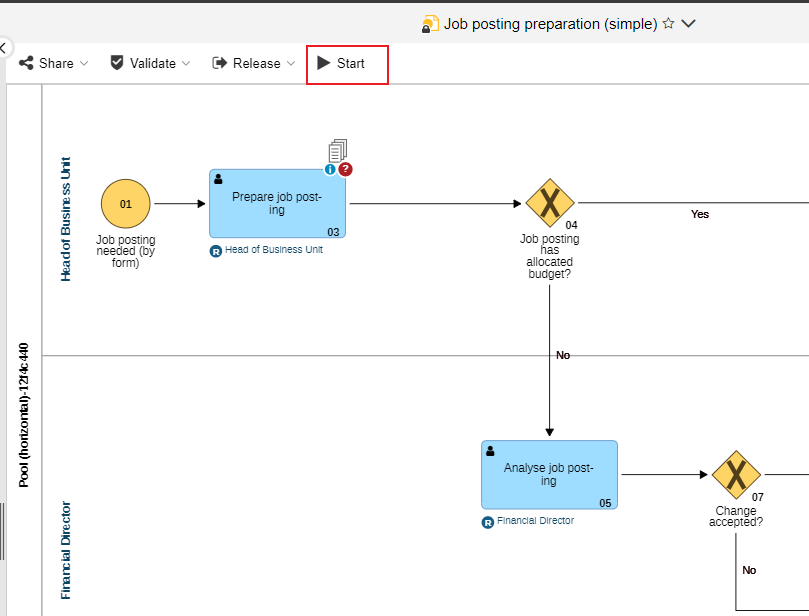Screen dimensions: 809x616
Task: Expand the Share dropdown
Action: tap(84, 64)
